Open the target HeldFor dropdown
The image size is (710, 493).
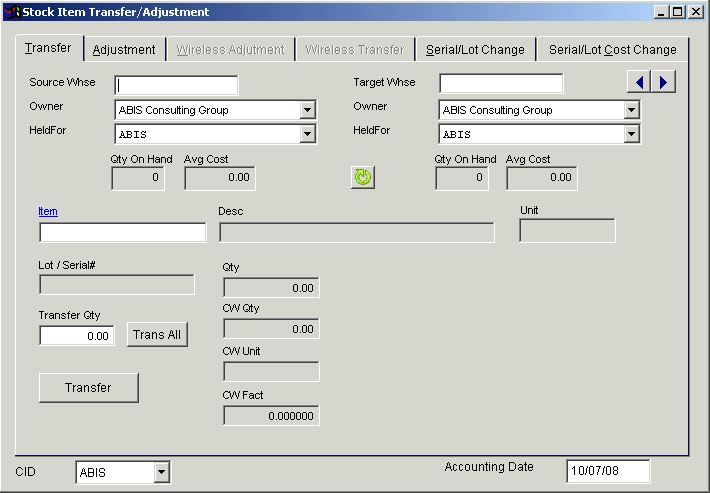point(632,134)
